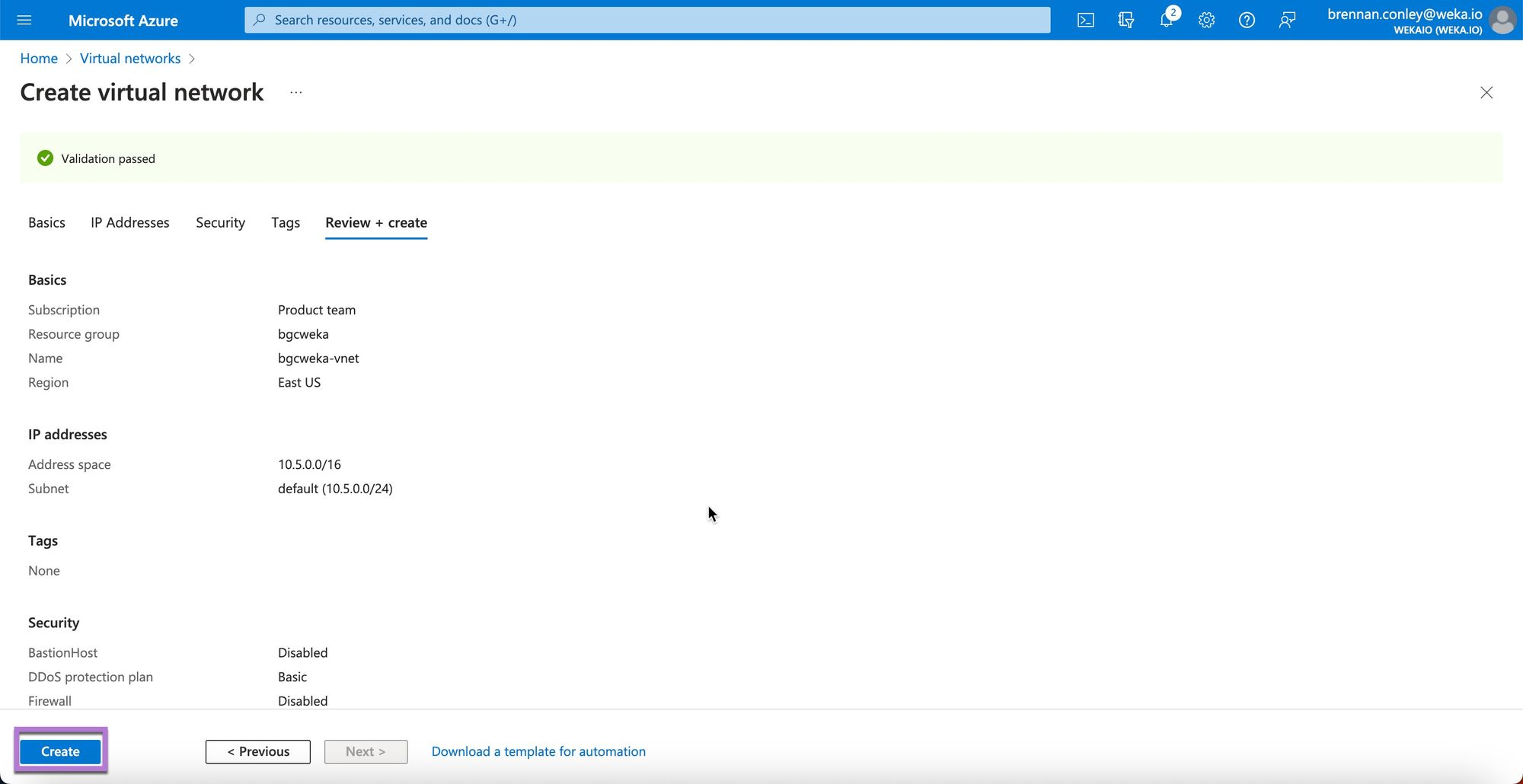Go back with the Previous button
The image size is (1523, 784).
point(258,751)
